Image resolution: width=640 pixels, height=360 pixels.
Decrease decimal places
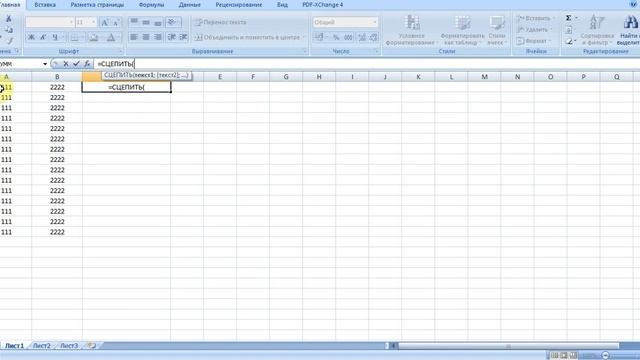[x=373, y=37]
